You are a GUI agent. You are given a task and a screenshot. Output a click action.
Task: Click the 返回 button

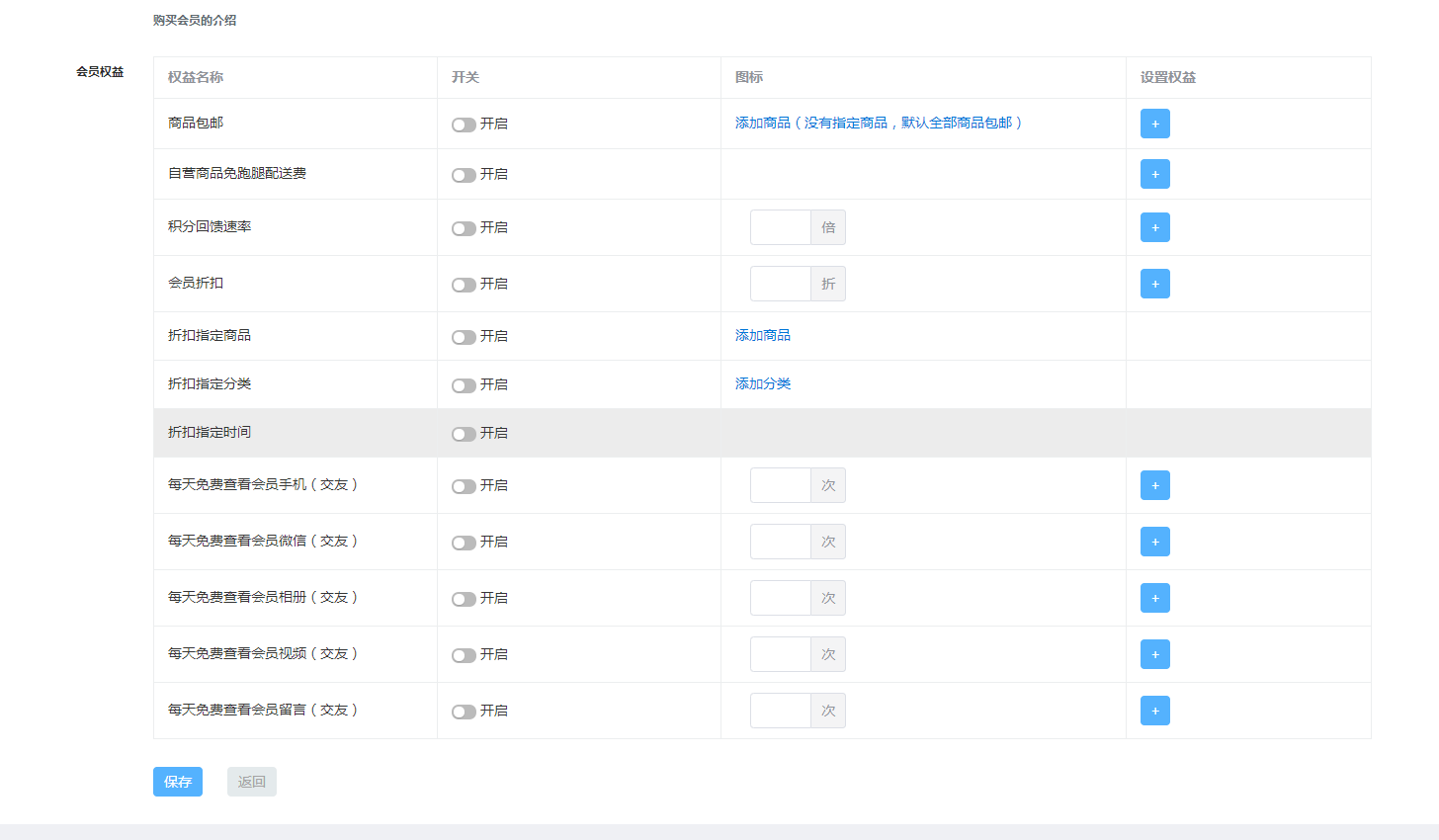click(x=252, y=782)
